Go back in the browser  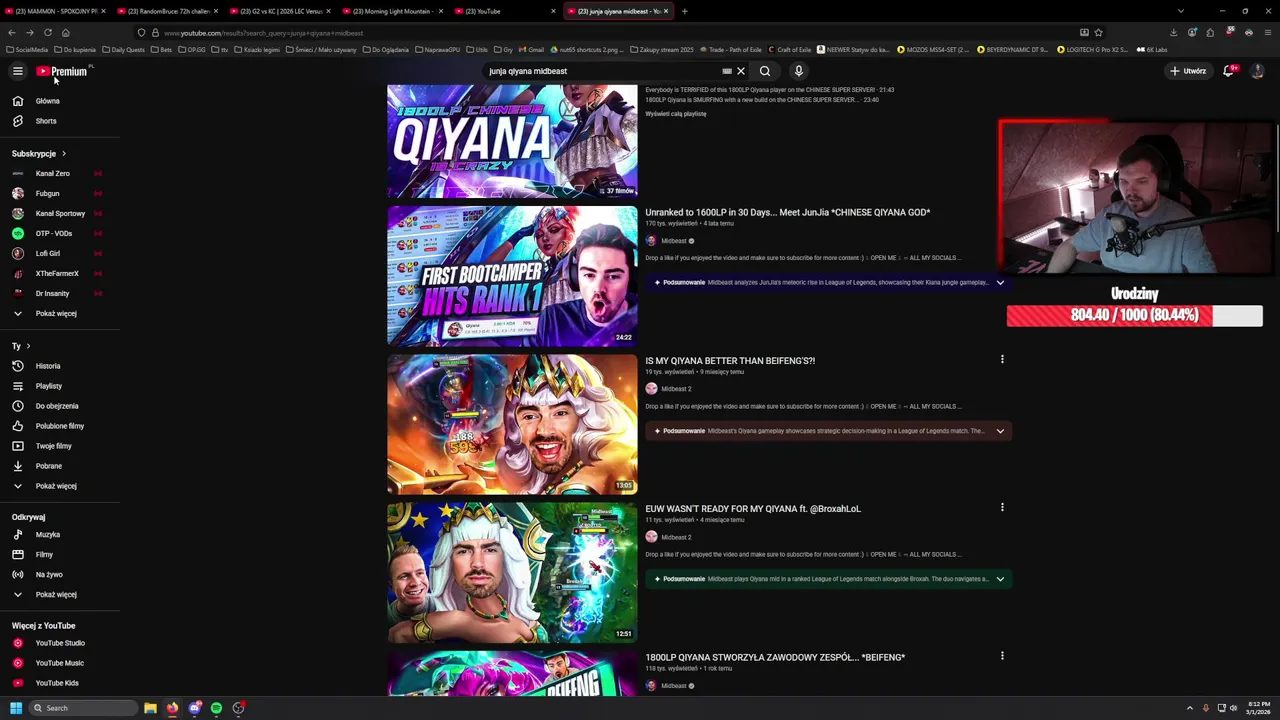coord(12,33)
